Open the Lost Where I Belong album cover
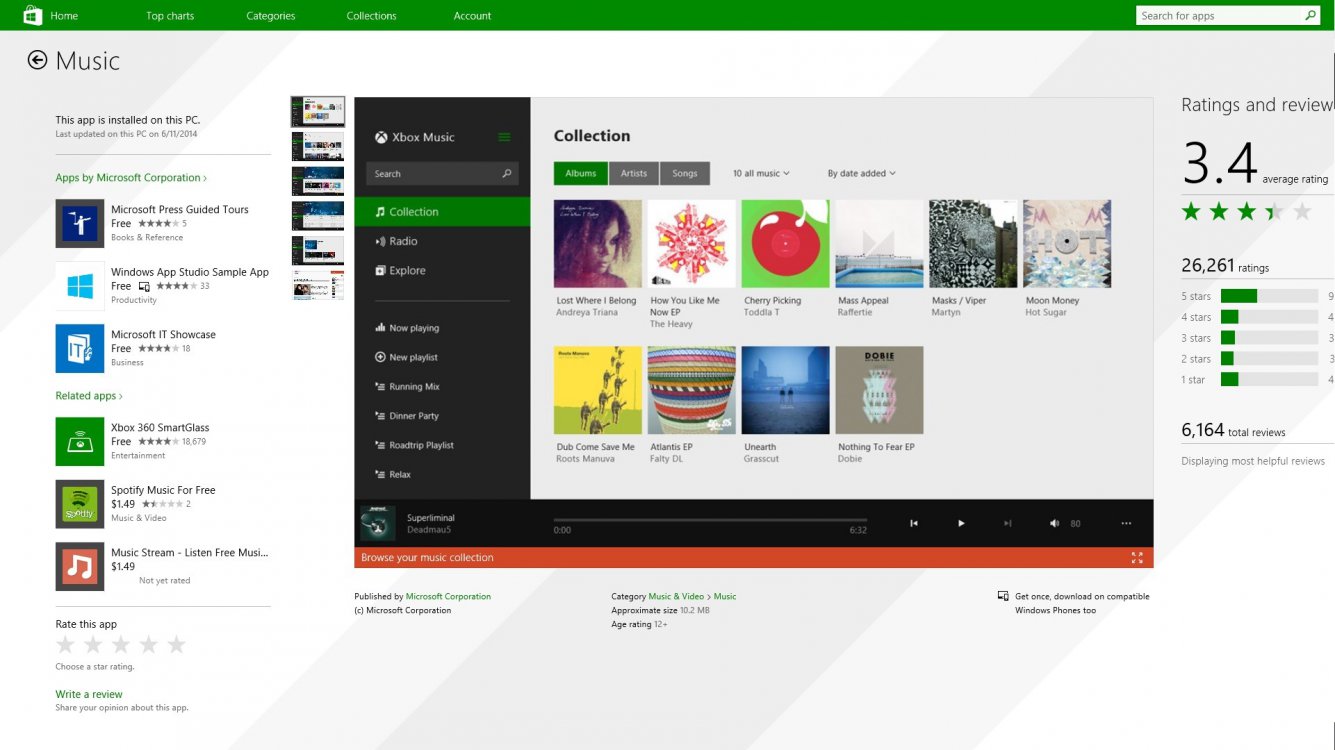Viewport: 1335px width, 750px height. click(x=598, y=244)
